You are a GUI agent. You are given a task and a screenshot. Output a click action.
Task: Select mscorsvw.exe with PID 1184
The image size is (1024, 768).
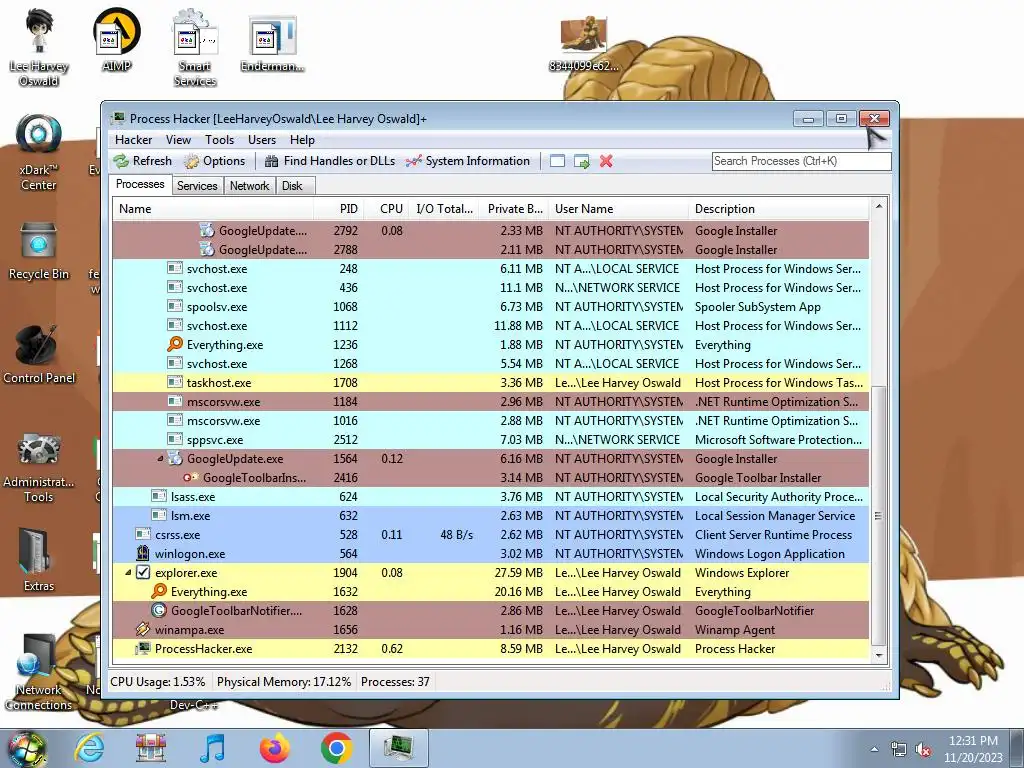[x=490, y=402]
